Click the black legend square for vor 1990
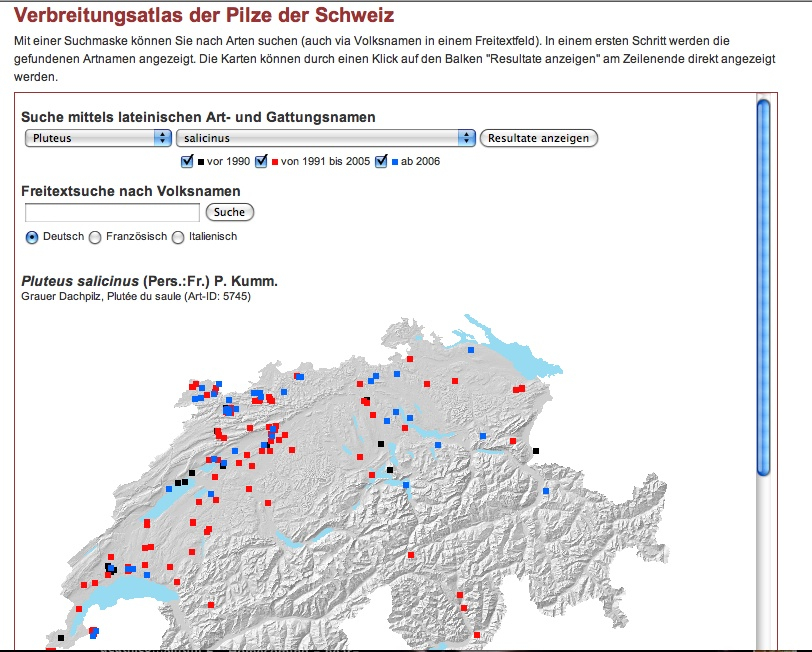 201,162
